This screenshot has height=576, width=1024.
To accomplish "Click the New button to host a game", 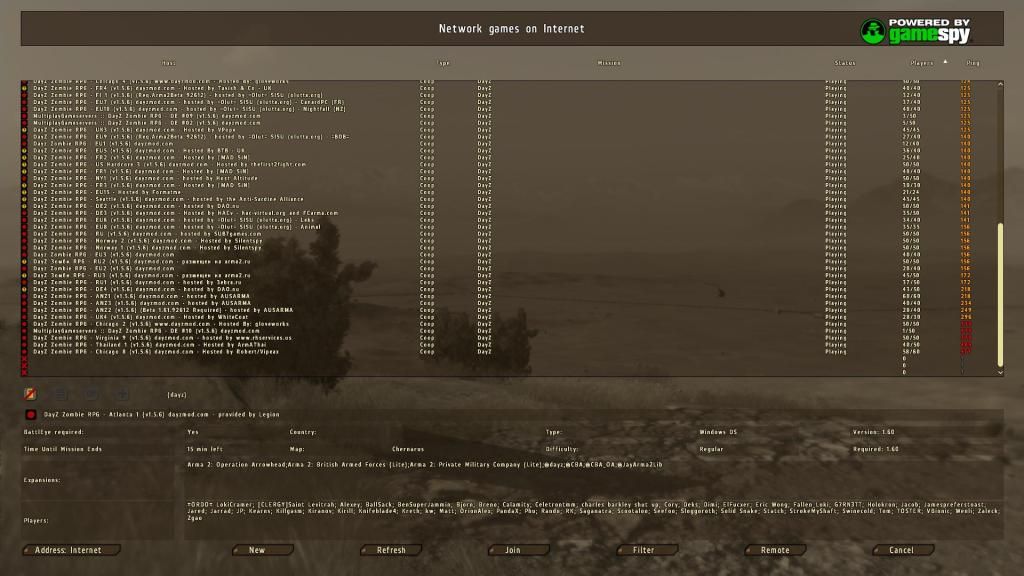I will click(263, 550).
